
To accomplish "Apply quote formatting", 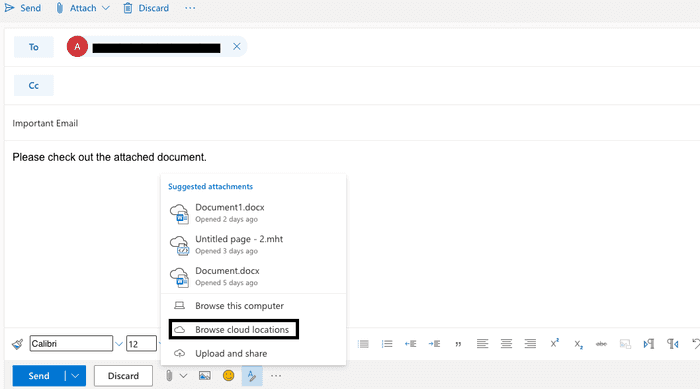I will (x=458, y=344).
